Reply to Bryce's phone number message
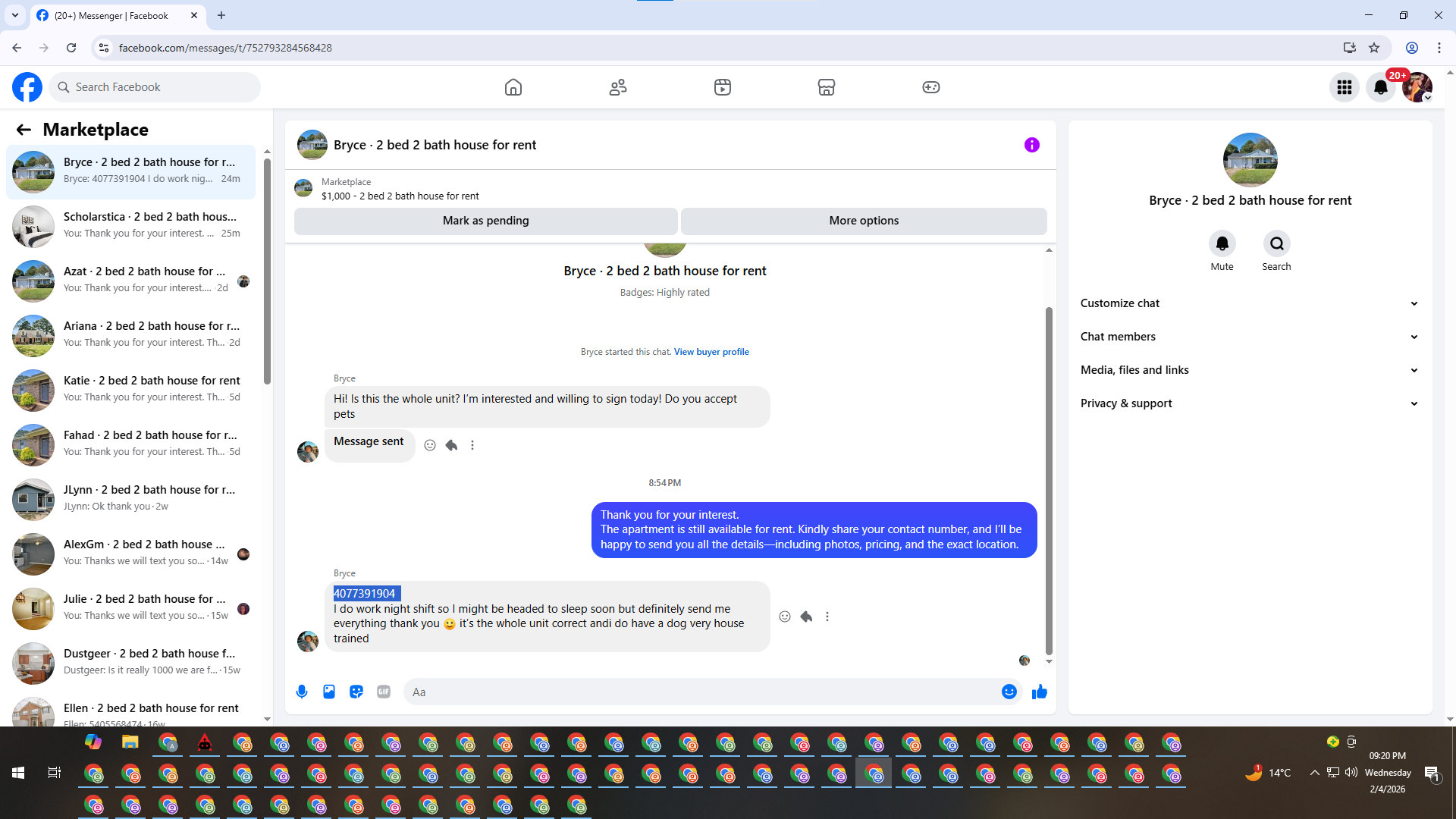1456x819 pixels. click(806, 617)
